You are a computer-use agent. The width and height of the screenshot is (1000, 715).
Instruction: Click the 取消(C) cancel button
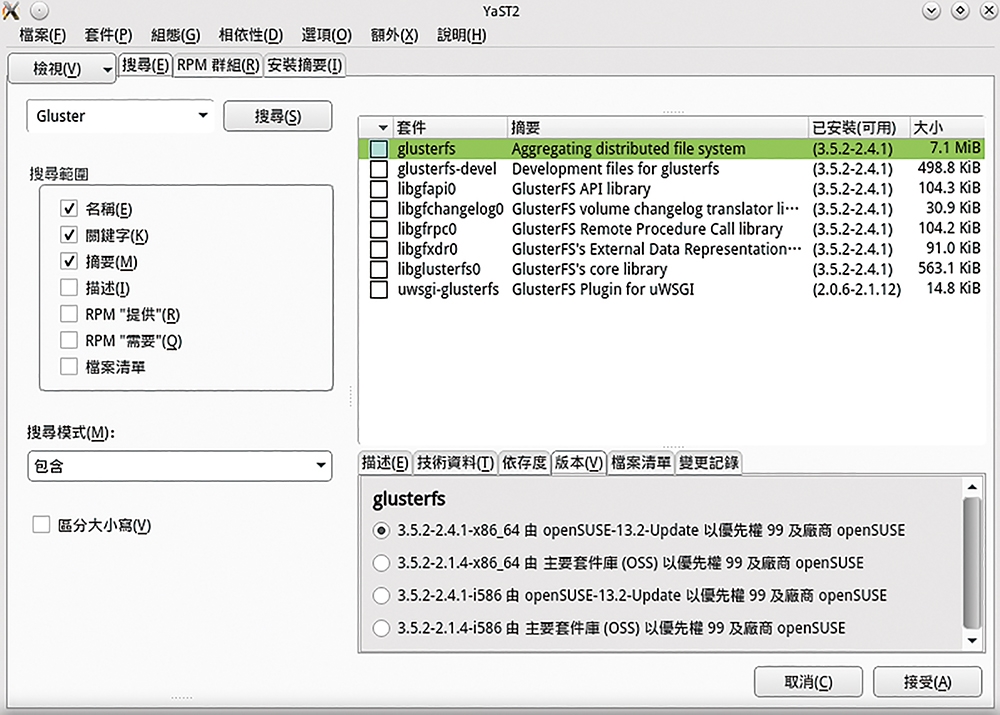pyautogui.click(x=808, y=682)
